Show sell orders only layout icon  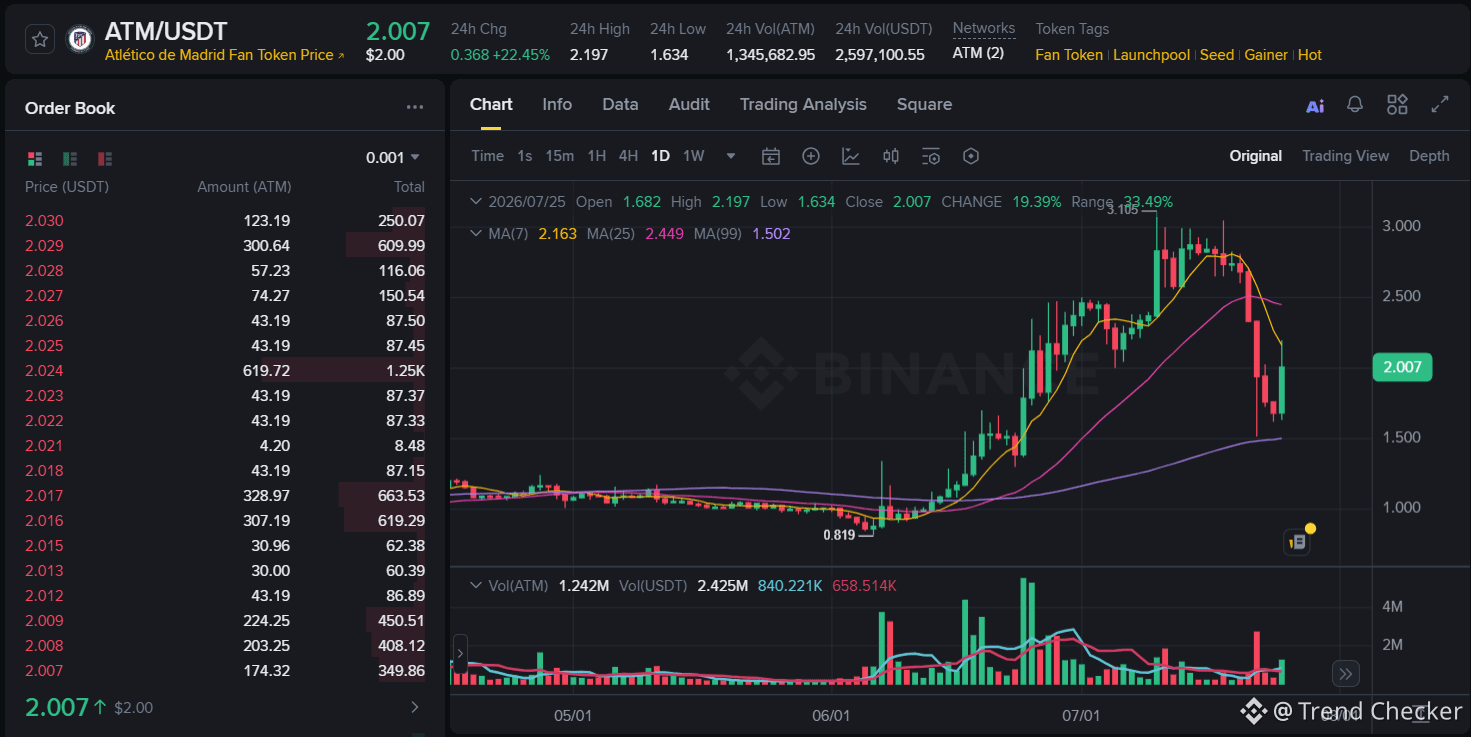pyautogui.click(x=105, y=158)
